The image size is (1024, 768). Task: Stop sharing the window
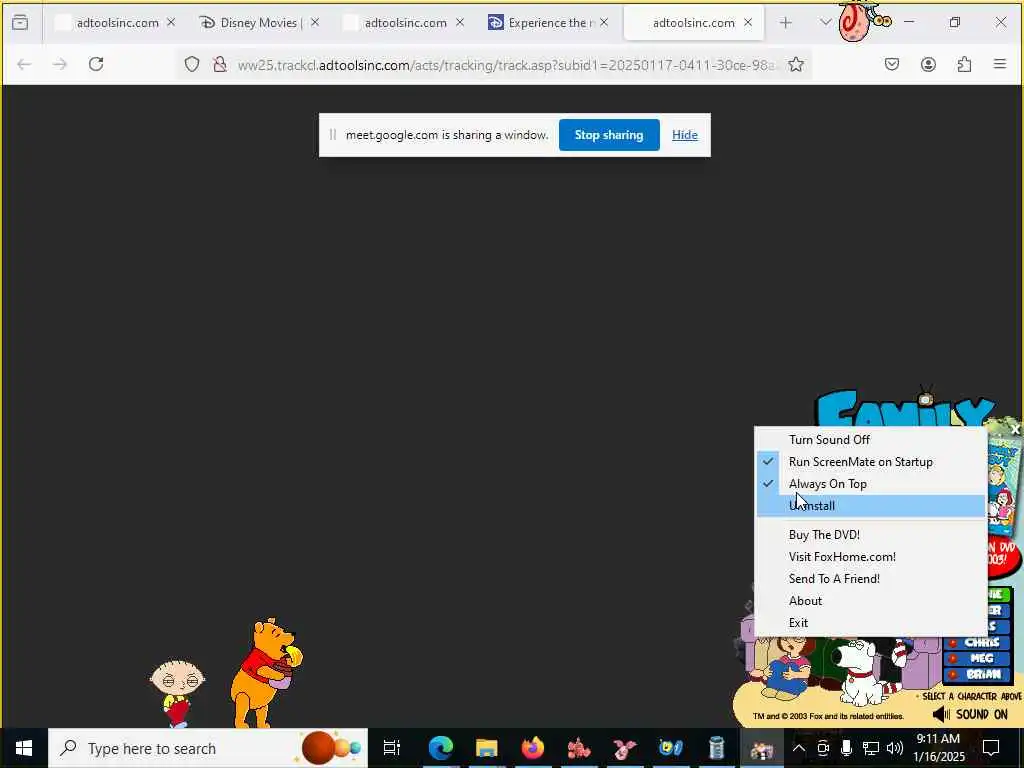click(609, 135)
